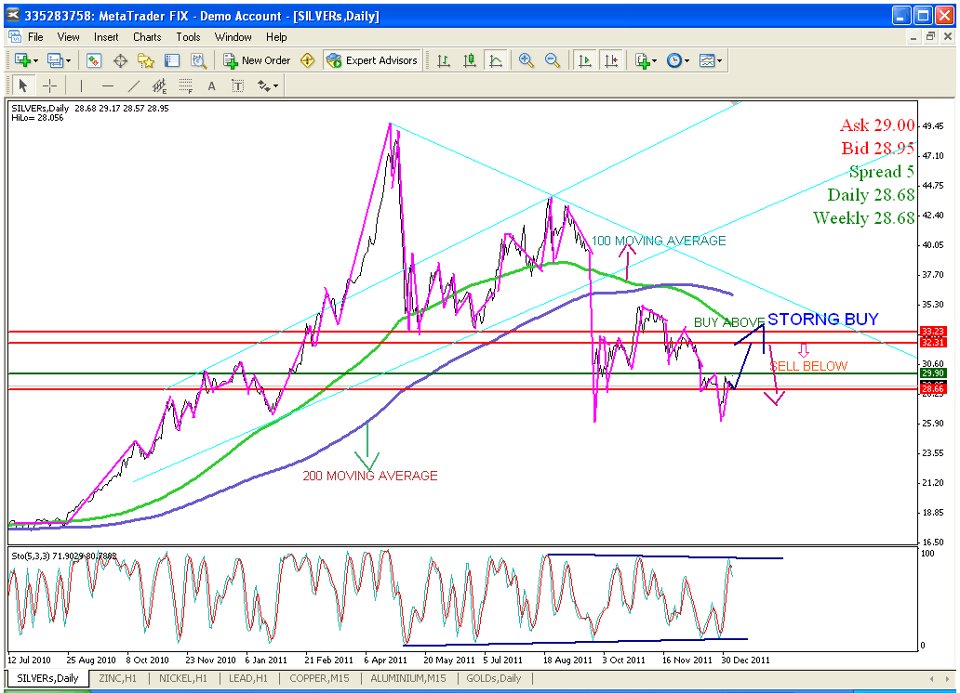Viewport: 960px width, 693px height.
Task: Draw a vertical line tool
Action: 82,86
